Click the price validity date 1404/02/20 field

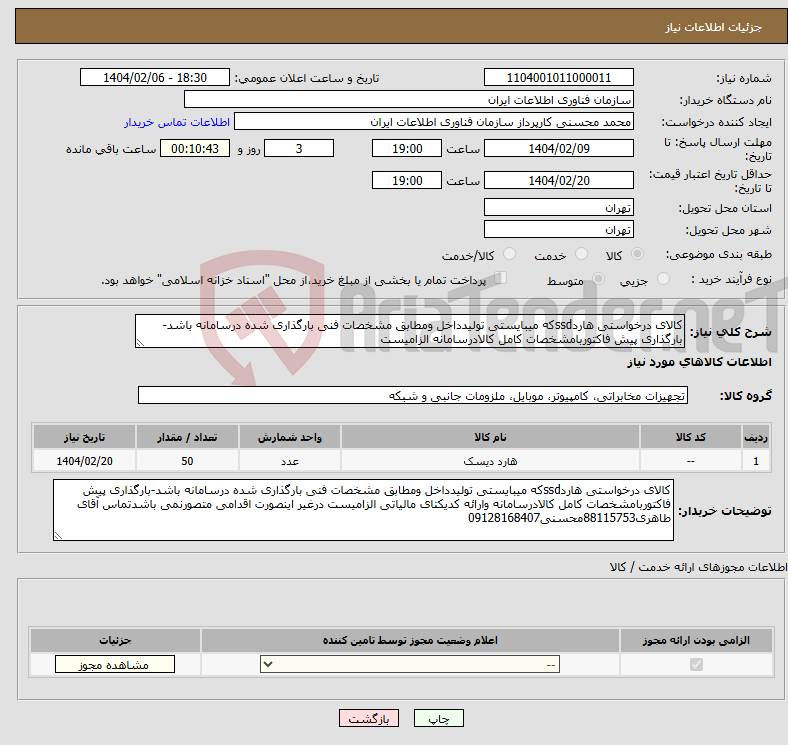point(558,180)
